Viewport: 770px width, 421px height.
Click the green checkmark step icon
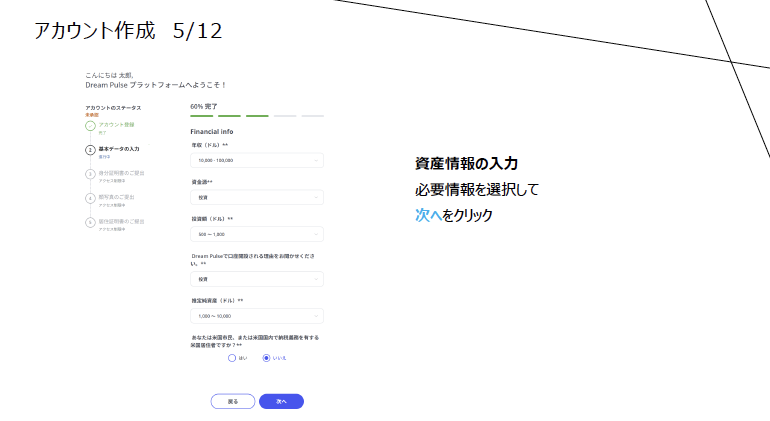pos(90,126)
